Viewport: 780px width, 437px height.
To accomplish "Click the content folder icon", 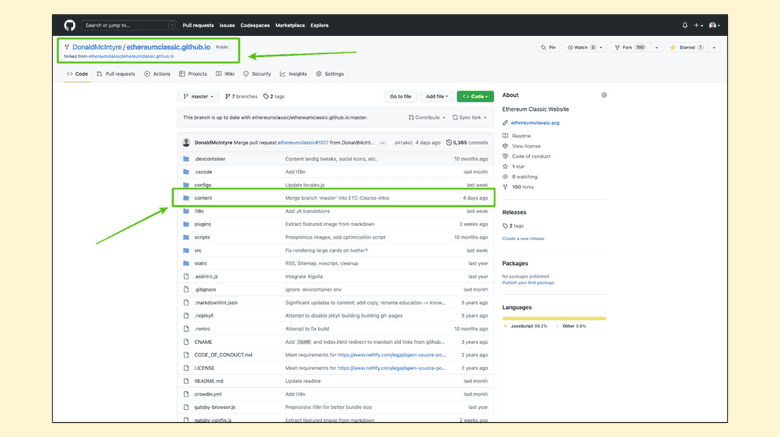I will point(186,198).
